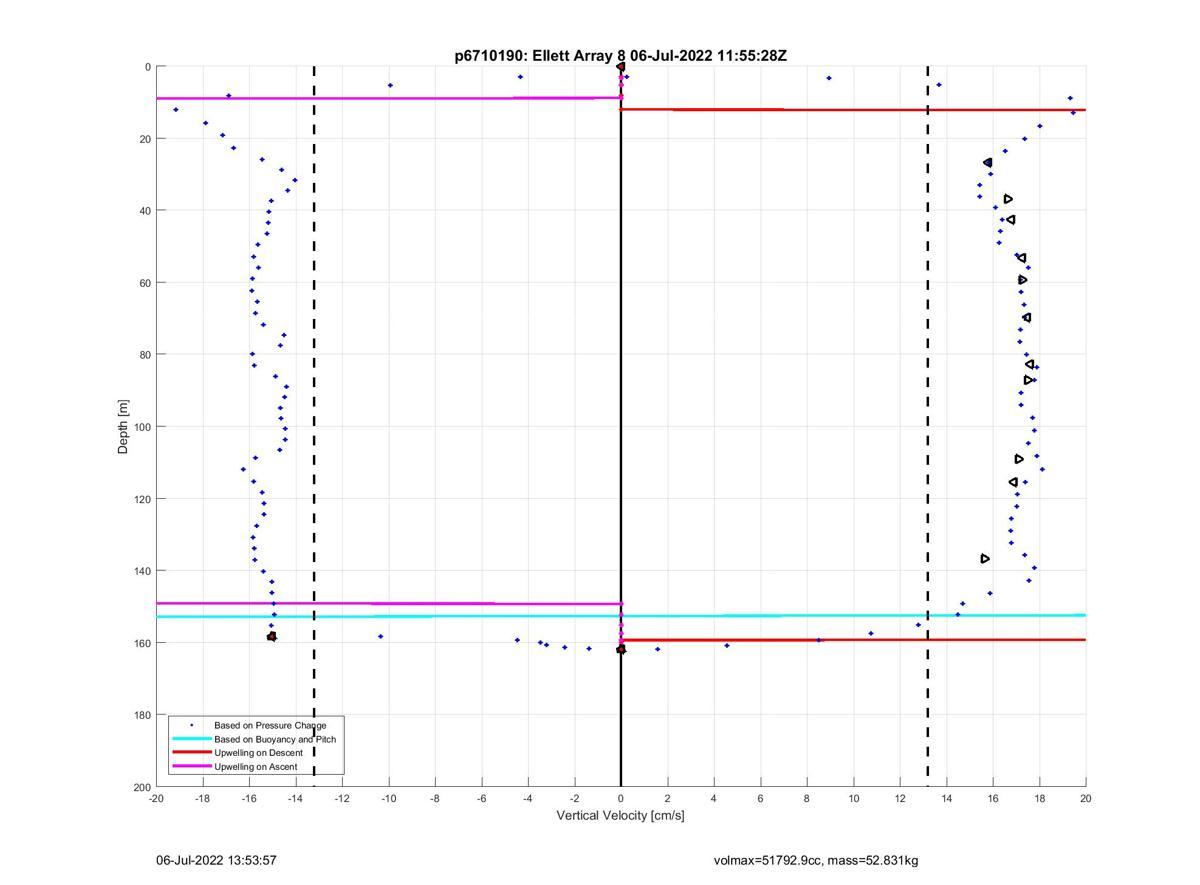This screenshot has height=885, width=1200.
Task: Click the red horizontal line near 159 m depth
Action: (853, 639)
